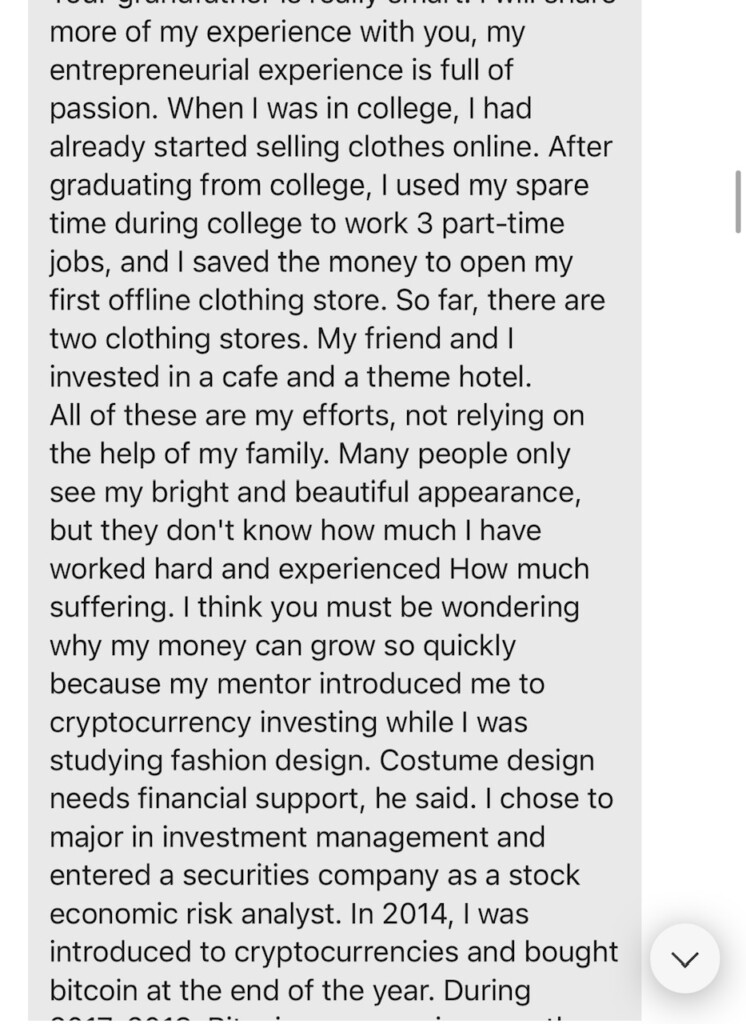Click the line starting "All of these are my efforts"
The height and width of the screenshot is (1024, 746).
pyautogui.click(x=316, y=415)
